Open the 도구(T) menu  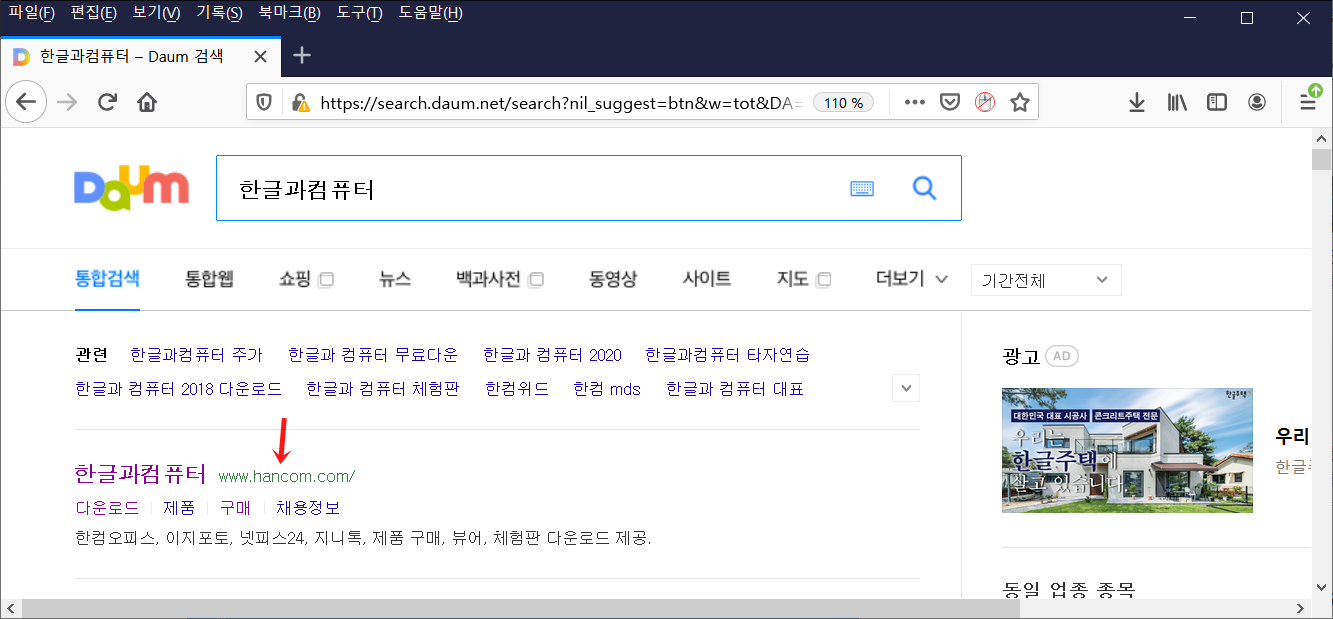coord(359,13)
